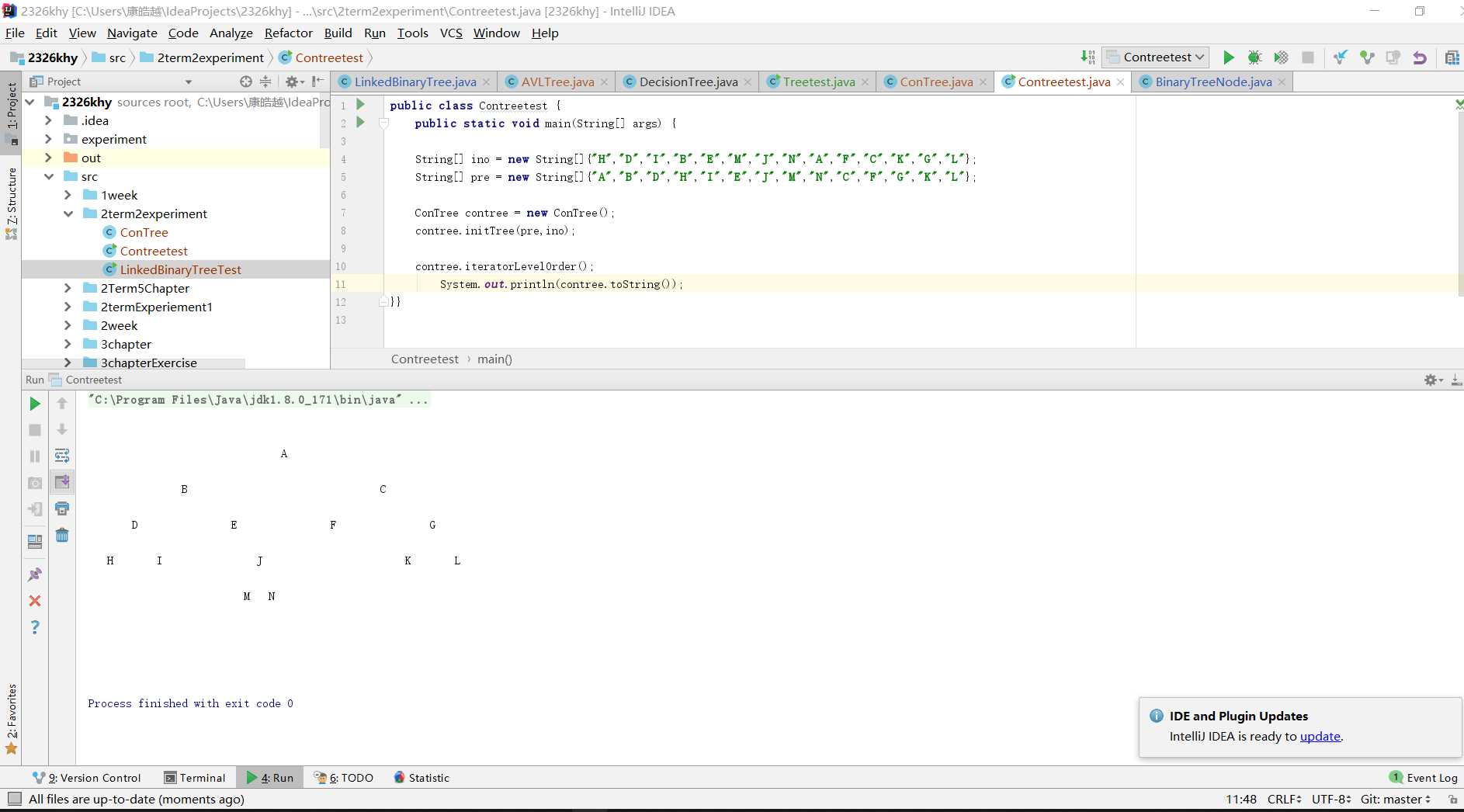Select LinkedBinaryTreeTest in project tree

click(180, 269)
